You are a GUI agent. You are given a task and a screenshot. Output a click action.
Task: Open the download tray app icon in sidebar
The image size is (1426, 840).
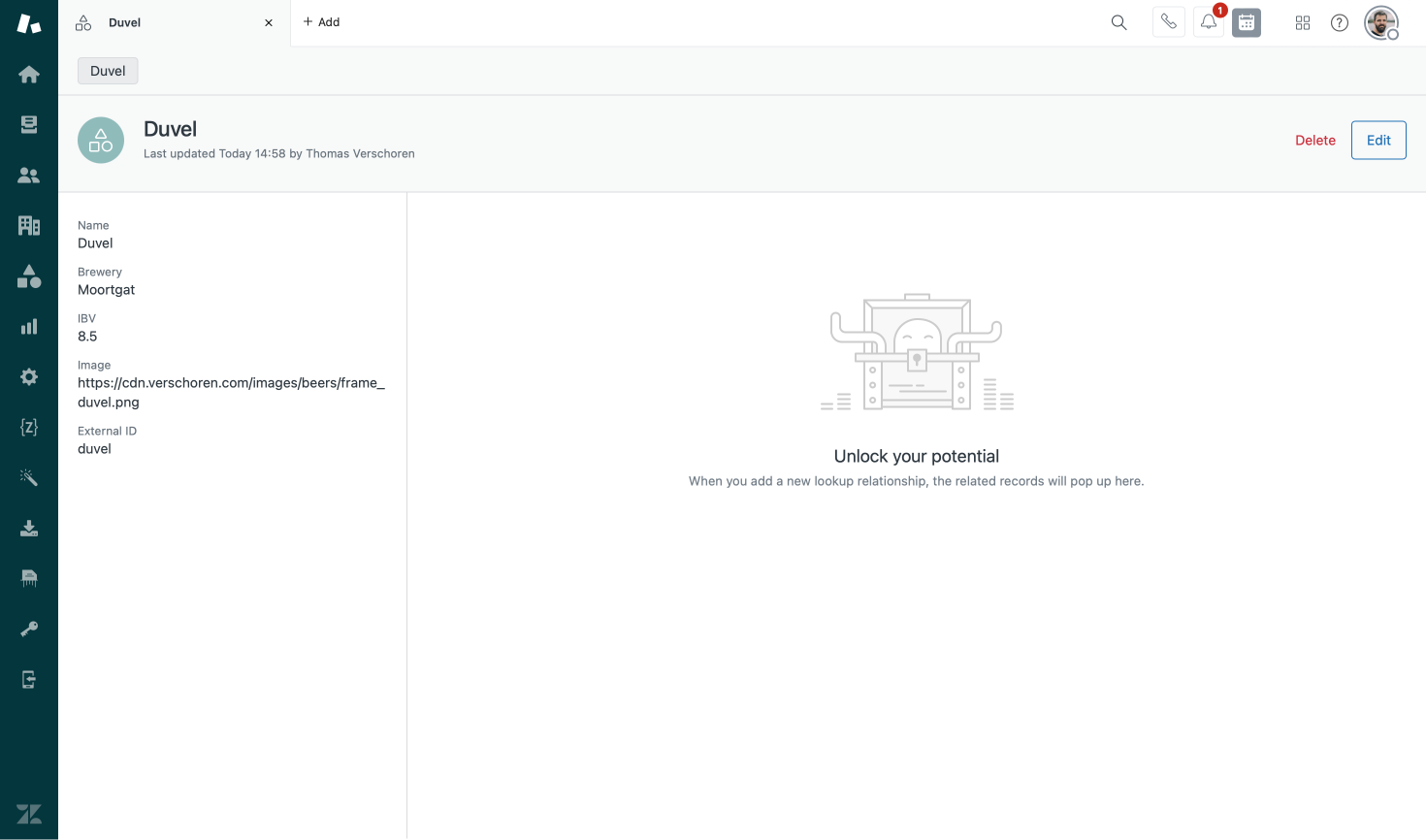pos(29,528)
